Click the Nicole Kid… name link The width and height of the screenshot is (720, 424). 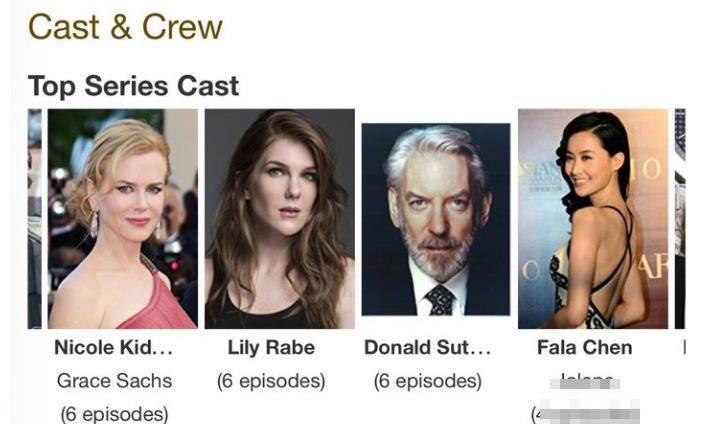click(113, 348)
